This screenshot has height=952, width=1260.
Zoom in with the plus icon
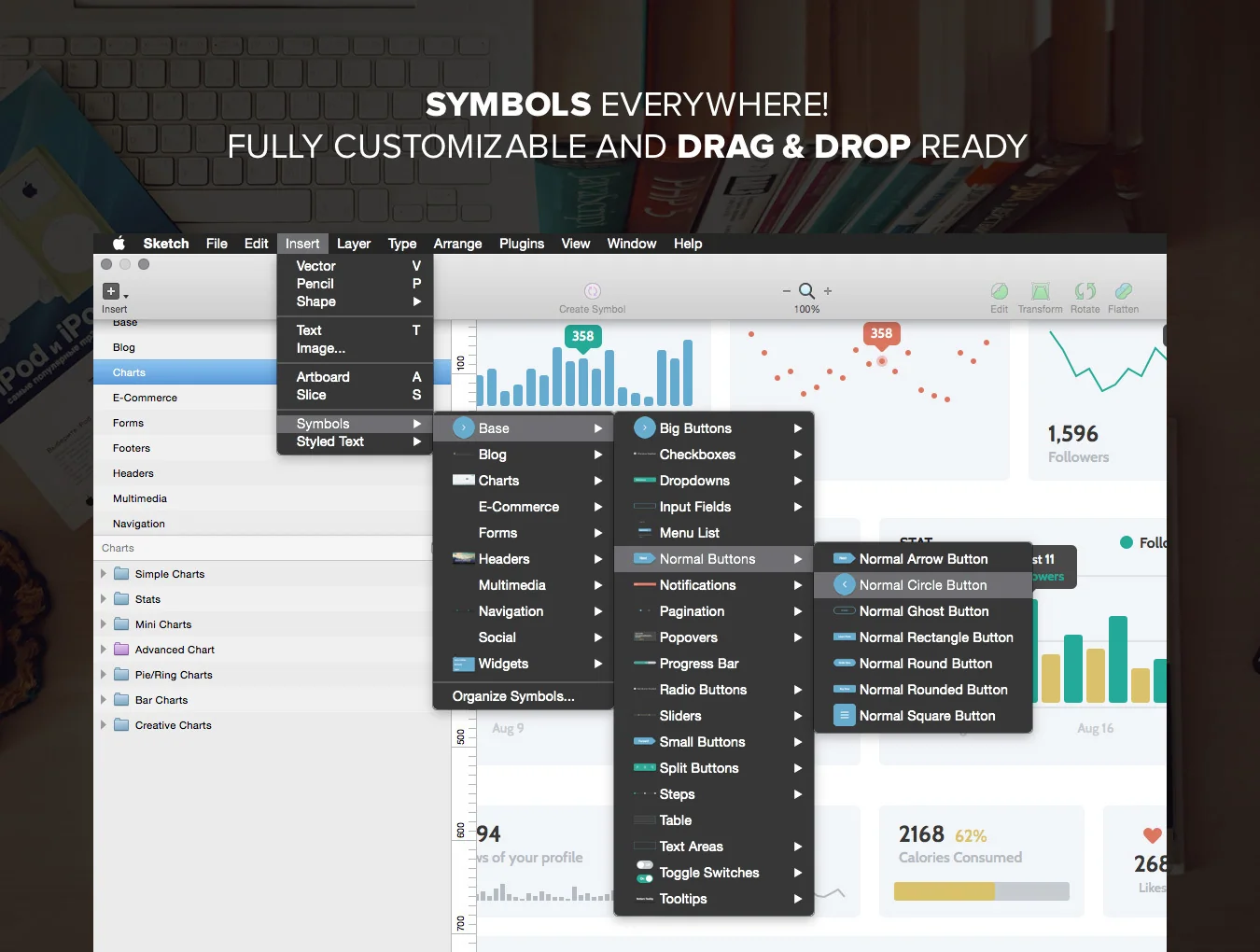828,291
